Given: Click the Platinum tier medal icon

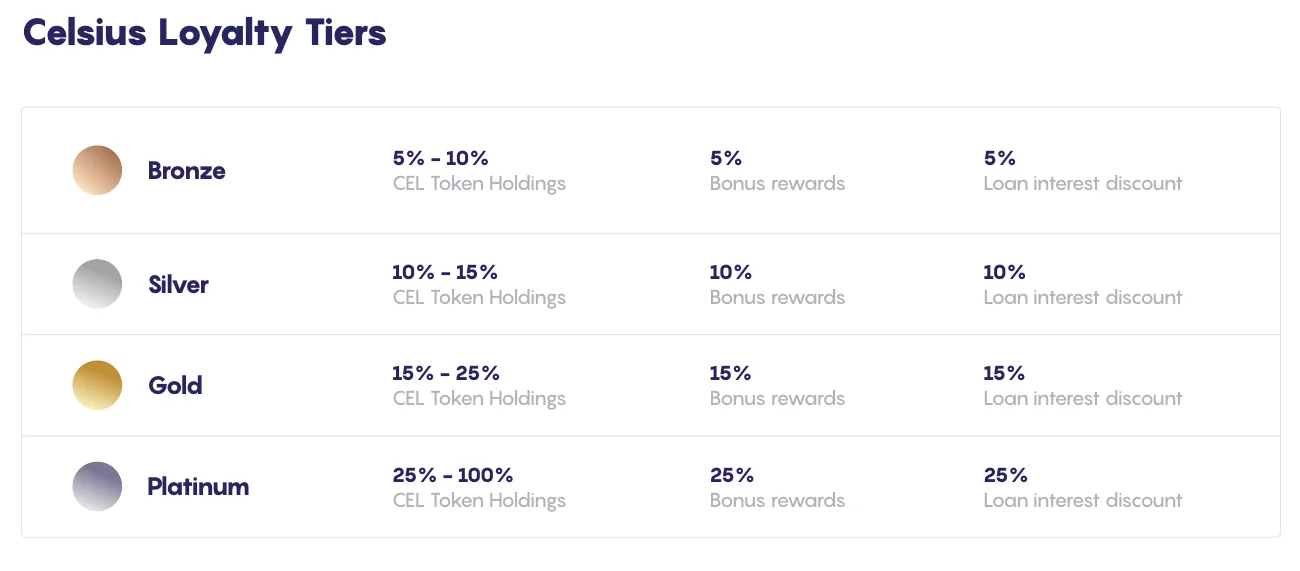Looking at the screenshot, I should point(97,487).
